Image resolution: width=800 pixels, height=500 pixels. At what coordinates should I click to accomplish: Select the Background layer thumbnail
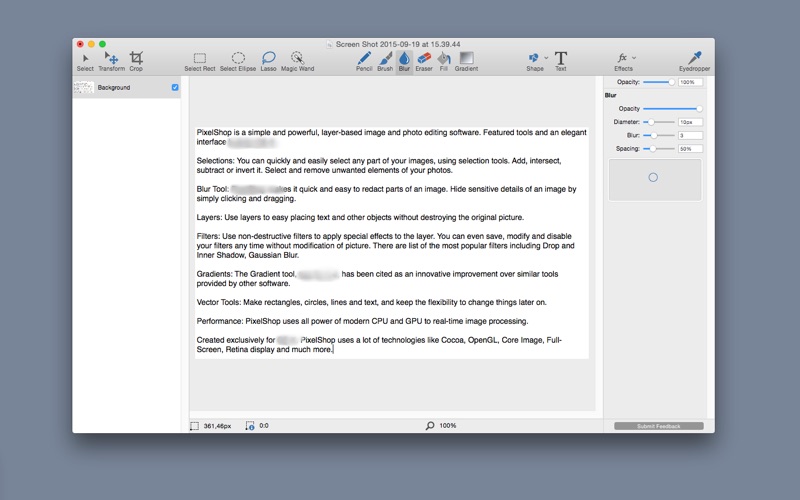click(84, 87)
